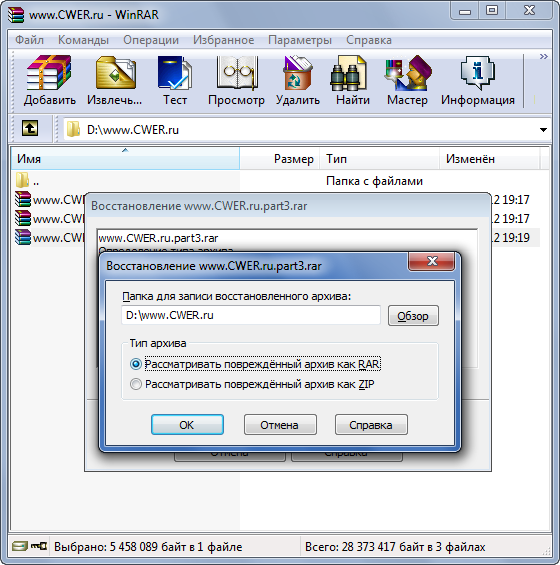
Task: Confirm repair with OK button
Action: (x=187, y=425)
